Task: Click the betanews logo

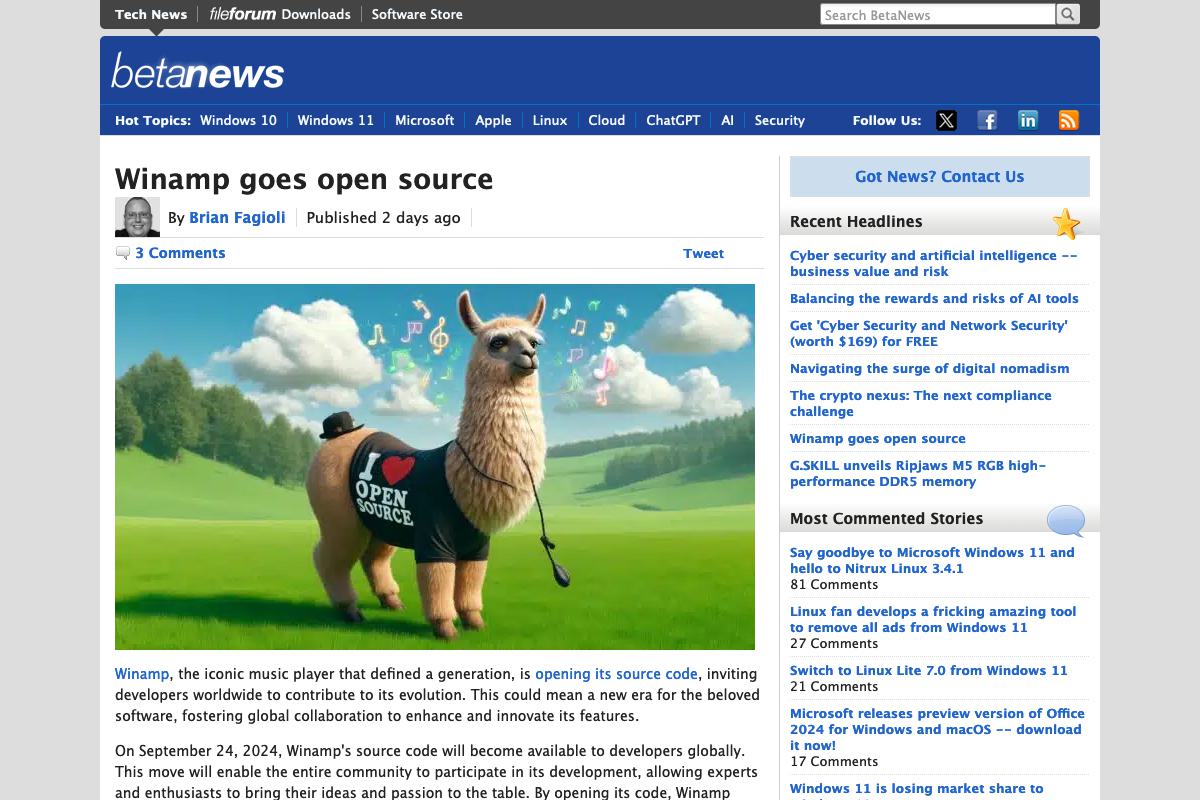Action: (198, 71)
